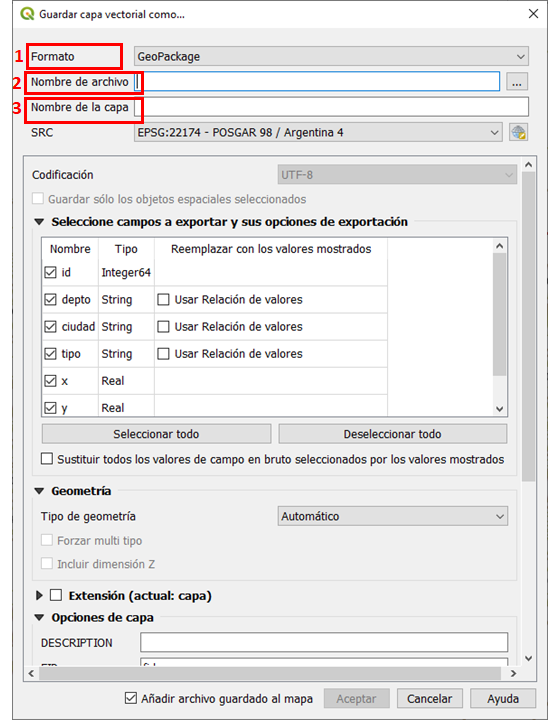
Task: Expand the Extensión (actual: capa) section
Action: click(x=40, y=596)
